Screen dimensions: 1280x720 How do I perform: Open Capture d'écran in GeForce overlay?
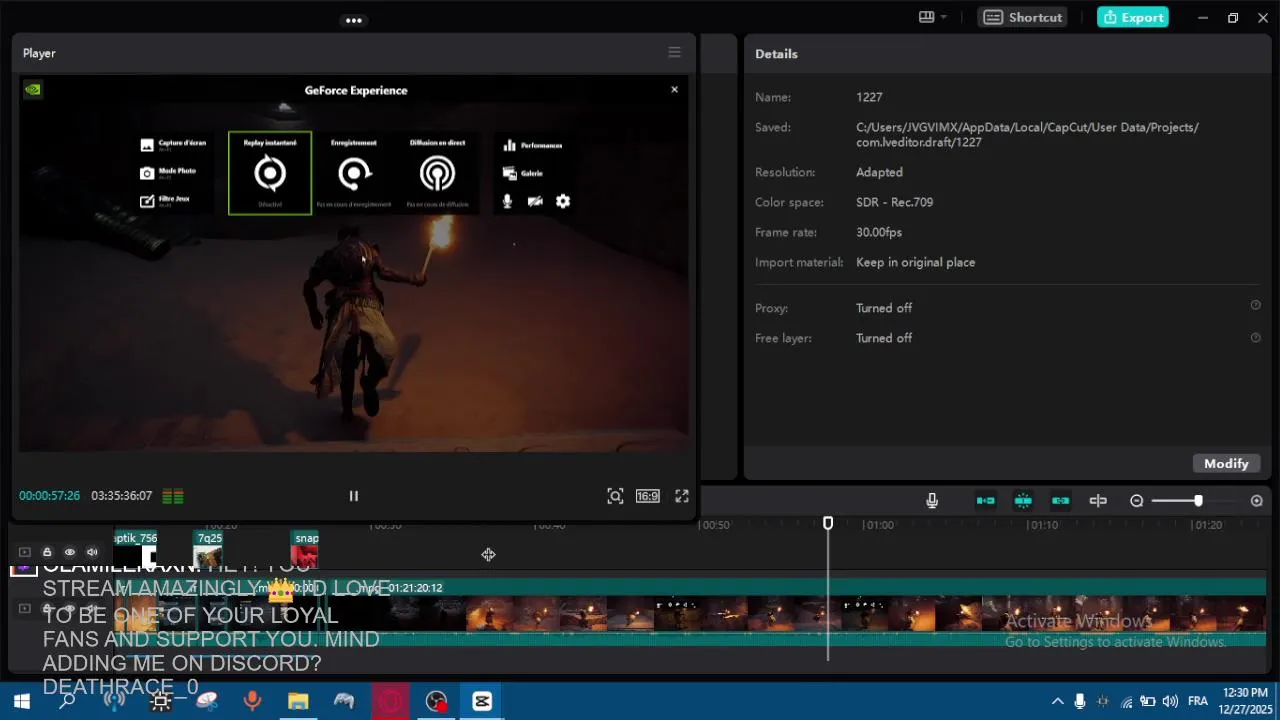coord(173,144)
